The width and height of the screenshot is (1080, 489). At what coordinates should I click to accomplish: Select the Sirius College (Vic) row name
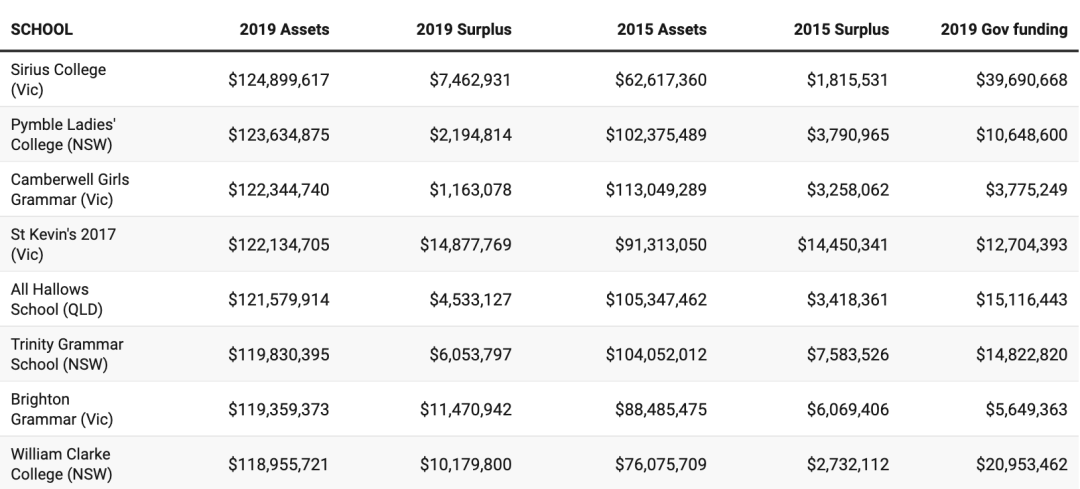click(59, 80)
